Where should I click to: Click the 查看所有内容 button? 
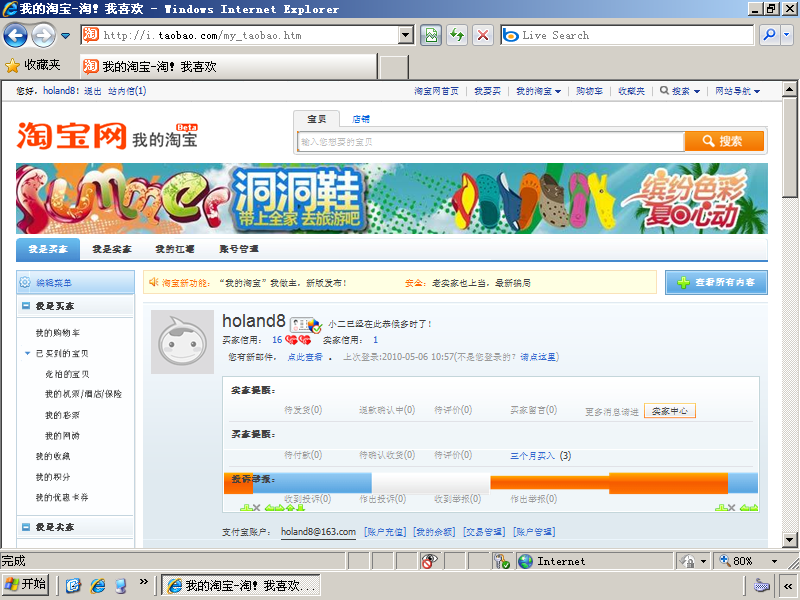click(x=716, y=282)
